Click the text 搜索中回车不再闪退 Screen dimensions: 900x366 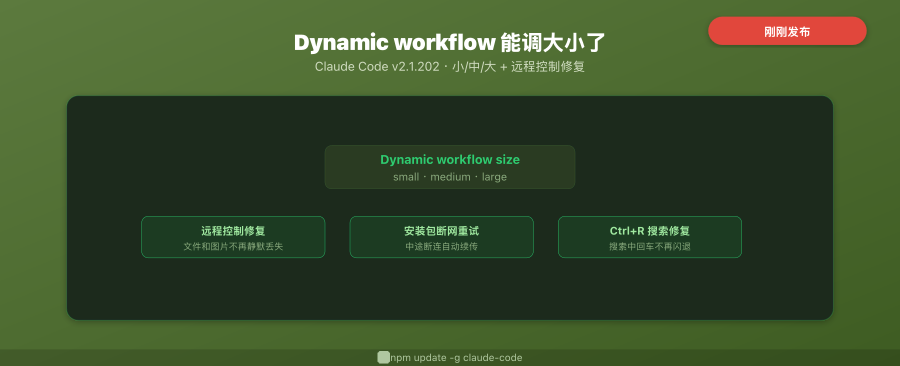(x=650, y=247)
